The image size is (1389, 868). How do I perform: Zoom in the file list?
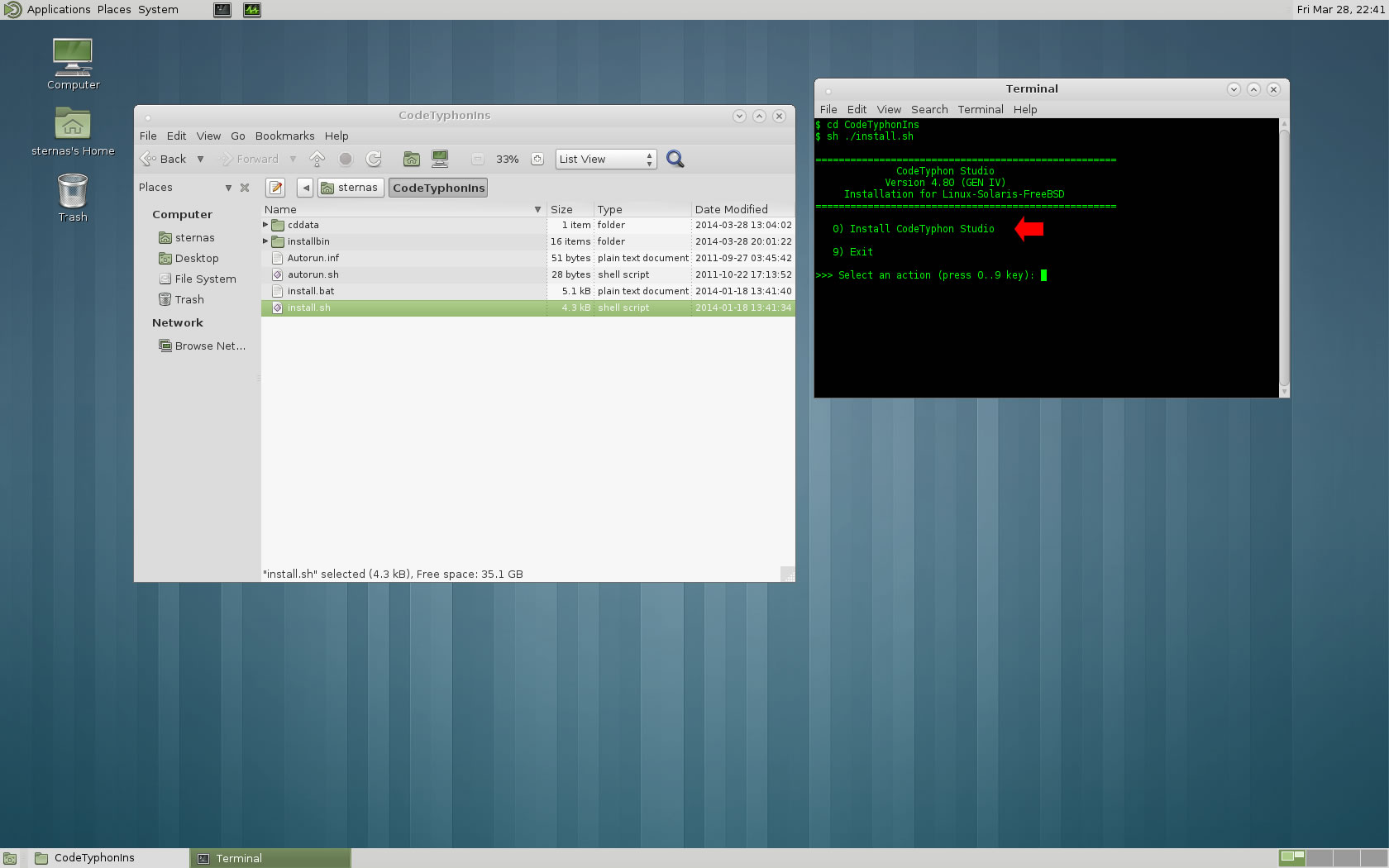click(537, 159)
